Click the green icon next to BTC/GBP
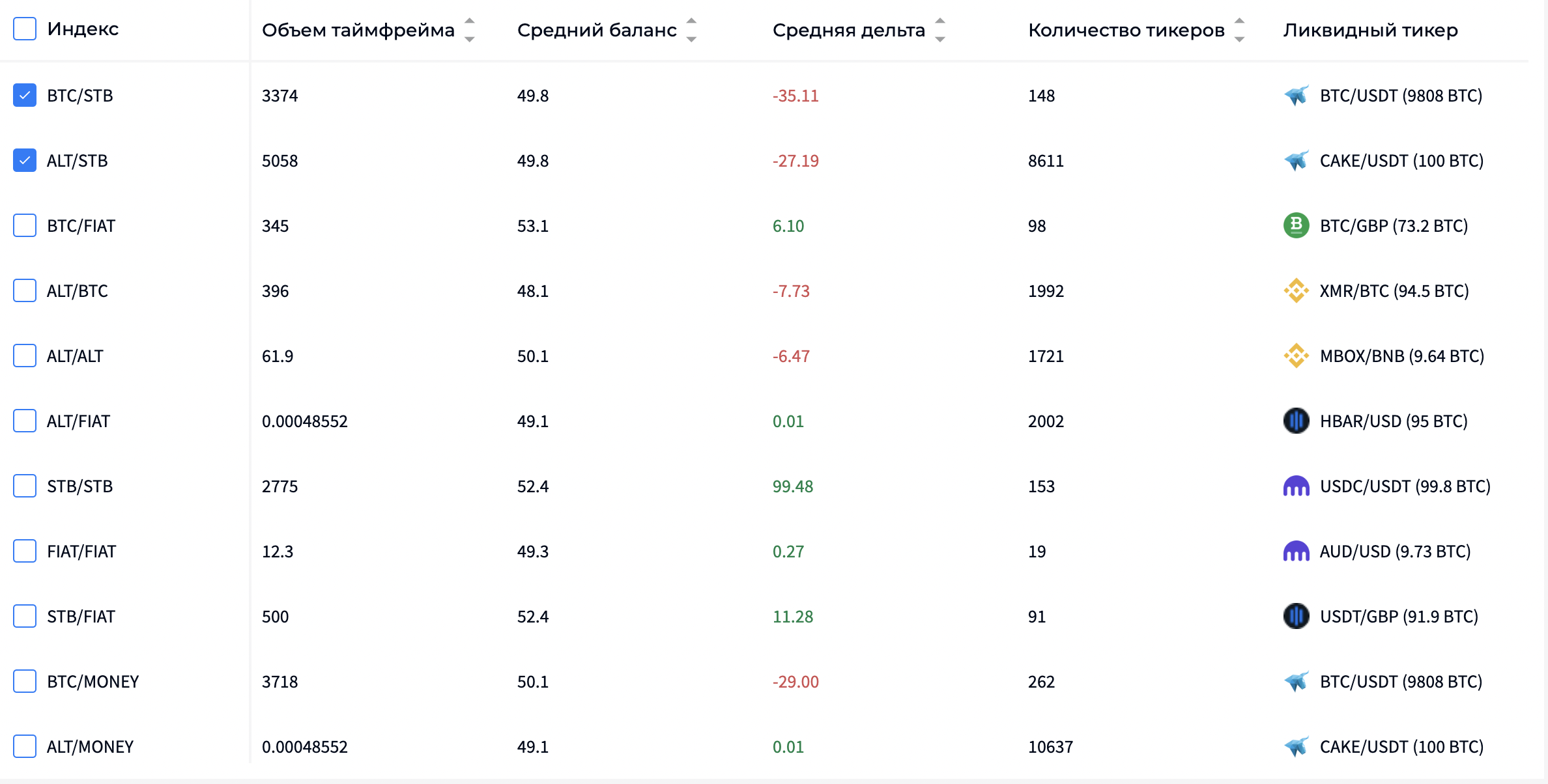 [x=1296, y=226]
